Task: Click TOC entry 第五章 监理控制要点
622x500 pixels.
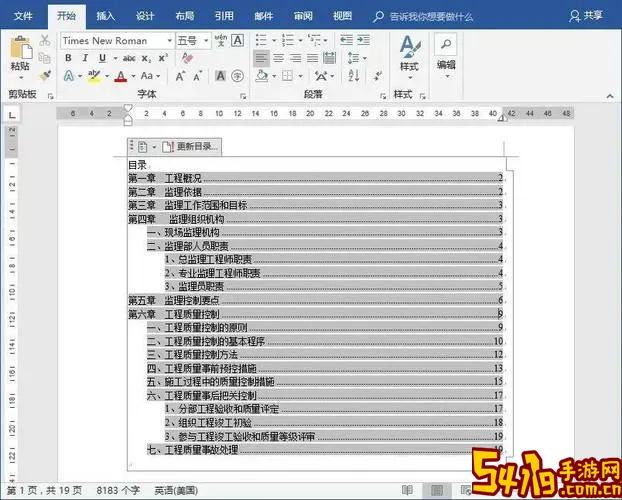Action: click(x=316, y=300)
